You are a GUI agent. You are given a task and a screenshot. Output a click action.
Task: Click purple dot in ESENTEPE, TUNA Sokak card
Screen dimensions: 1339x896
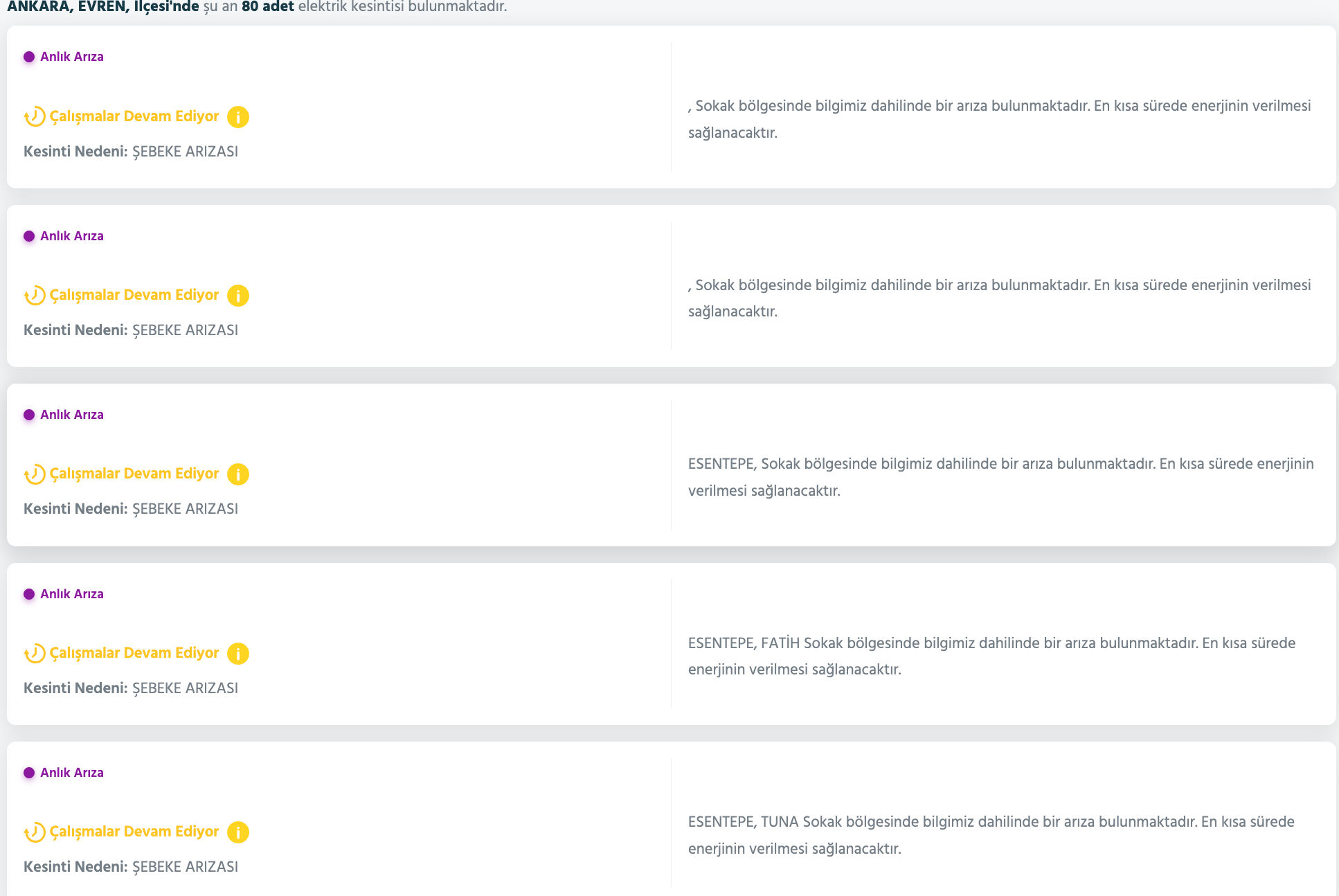pyautogui.click(x=29, y=773)
